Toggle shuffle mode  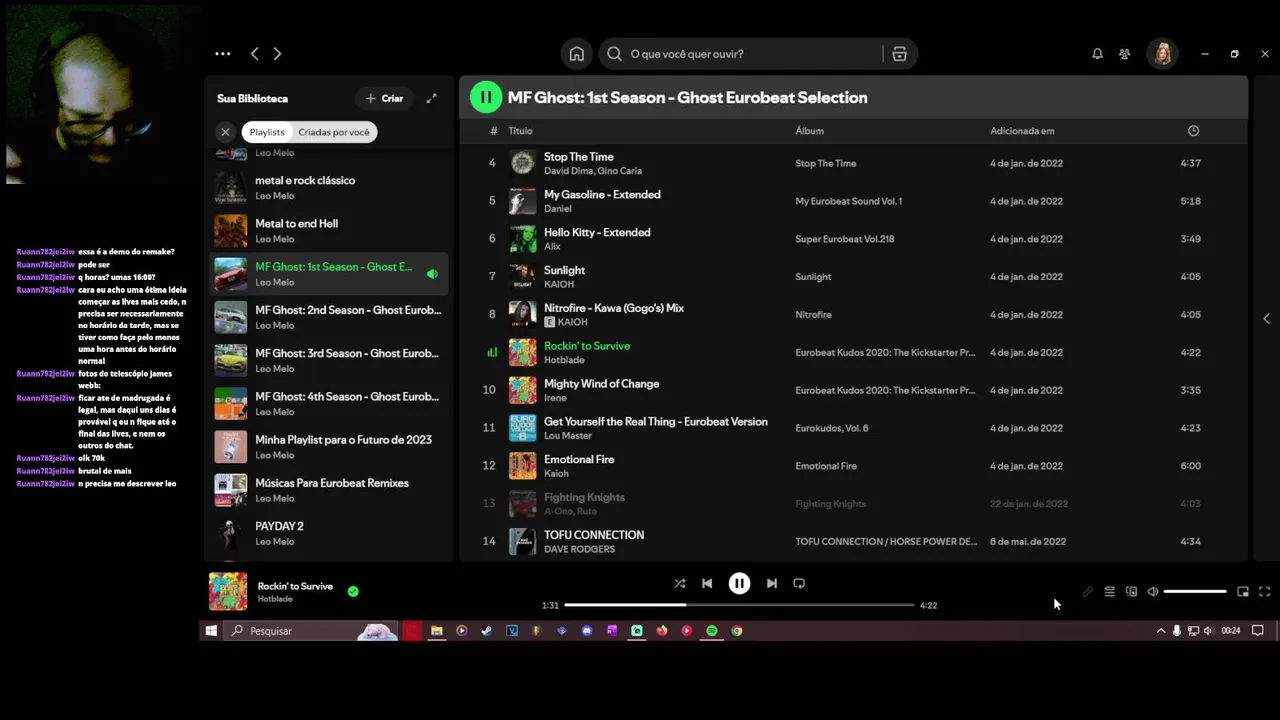[680, 583]
